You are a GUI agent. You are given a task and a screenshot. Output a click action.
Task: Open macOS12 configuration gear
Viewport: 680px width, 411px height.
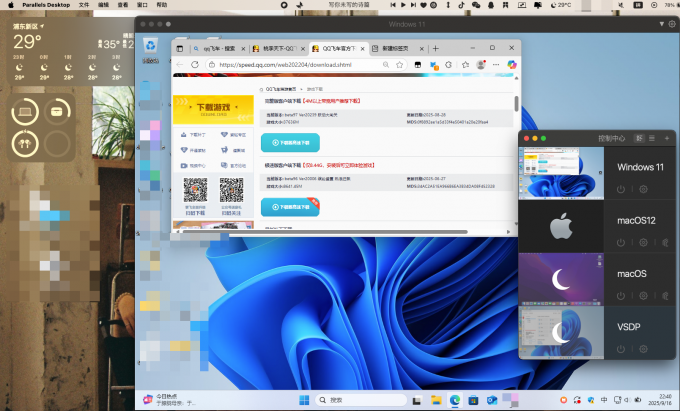[x=644, y=242]
